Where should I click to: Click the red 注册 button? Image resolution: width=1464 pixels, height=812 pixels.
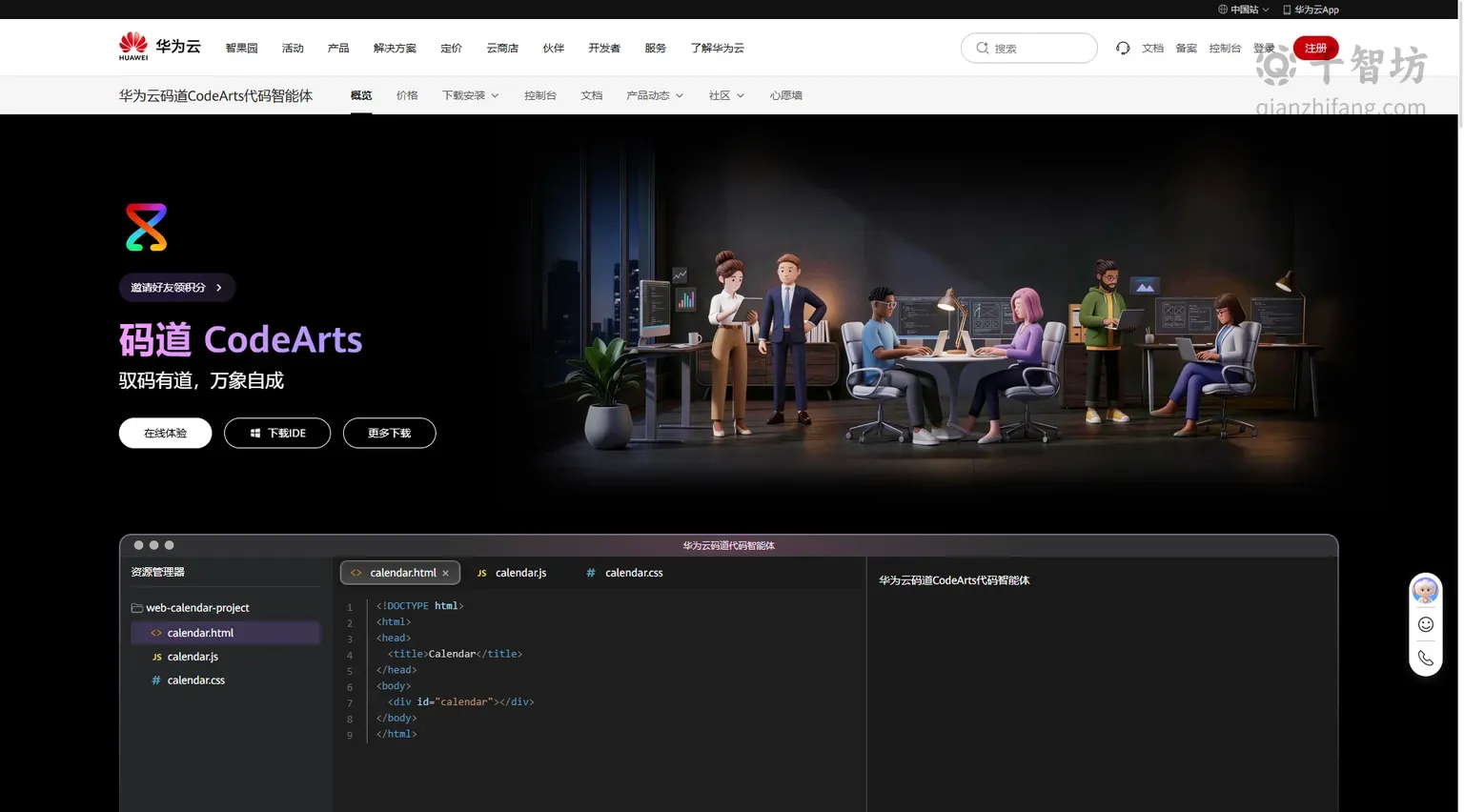click(x=1316, y=48)
